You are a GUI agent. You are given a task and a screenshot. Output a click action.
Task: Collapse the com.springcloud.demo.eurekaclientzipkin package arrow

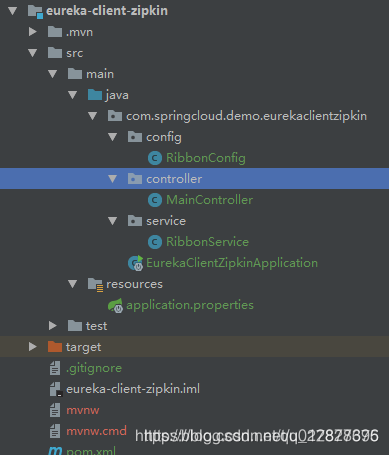pos(93,116)
